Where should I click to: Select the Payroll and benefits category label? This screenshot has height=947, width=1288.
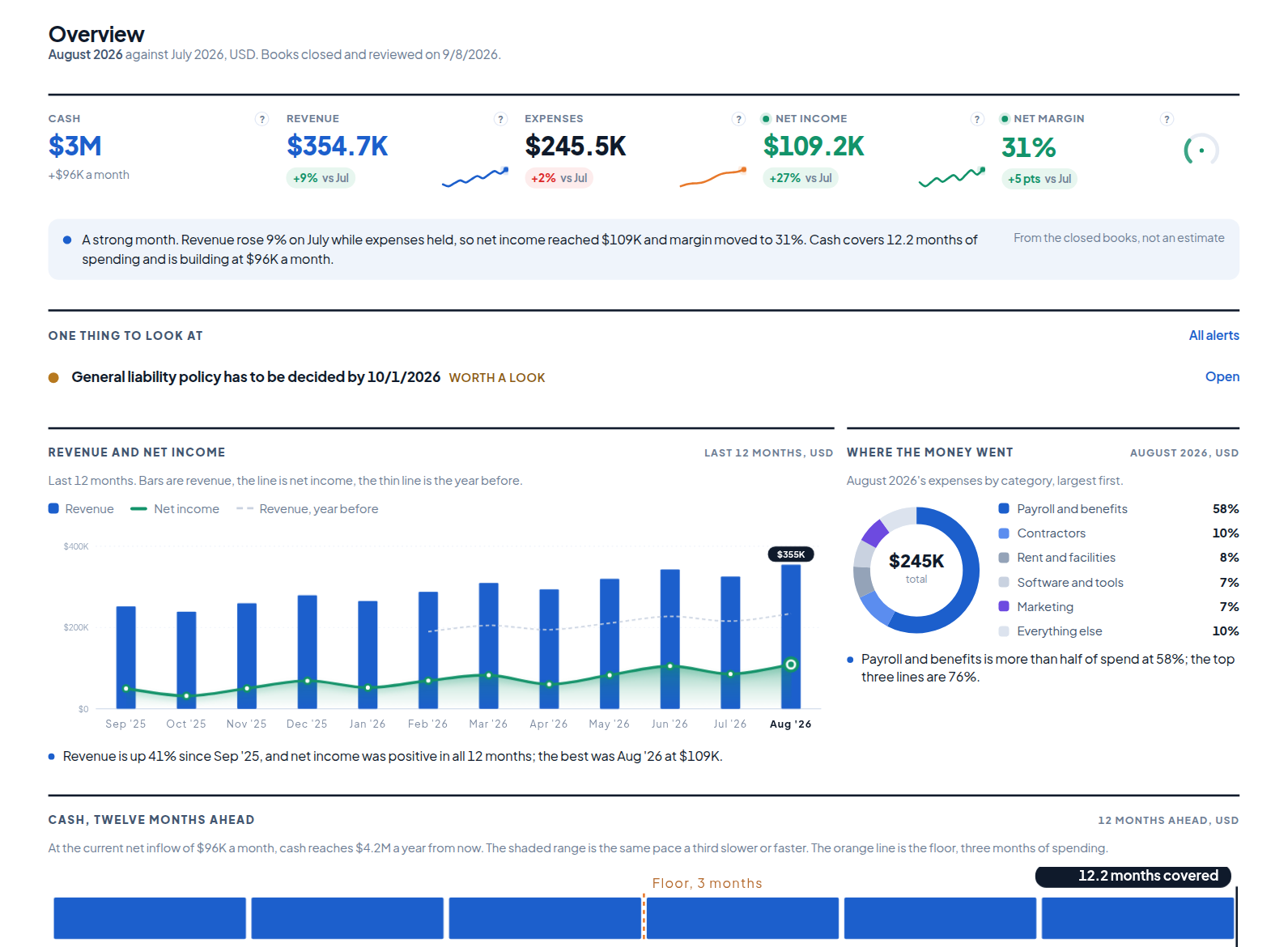1072,509
